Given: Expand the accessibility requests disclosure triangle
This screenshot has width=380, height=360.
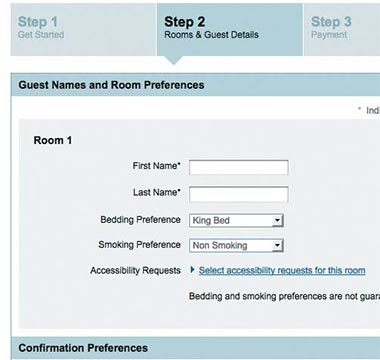Looking at the screenshot, I should [x=192, y=270].
